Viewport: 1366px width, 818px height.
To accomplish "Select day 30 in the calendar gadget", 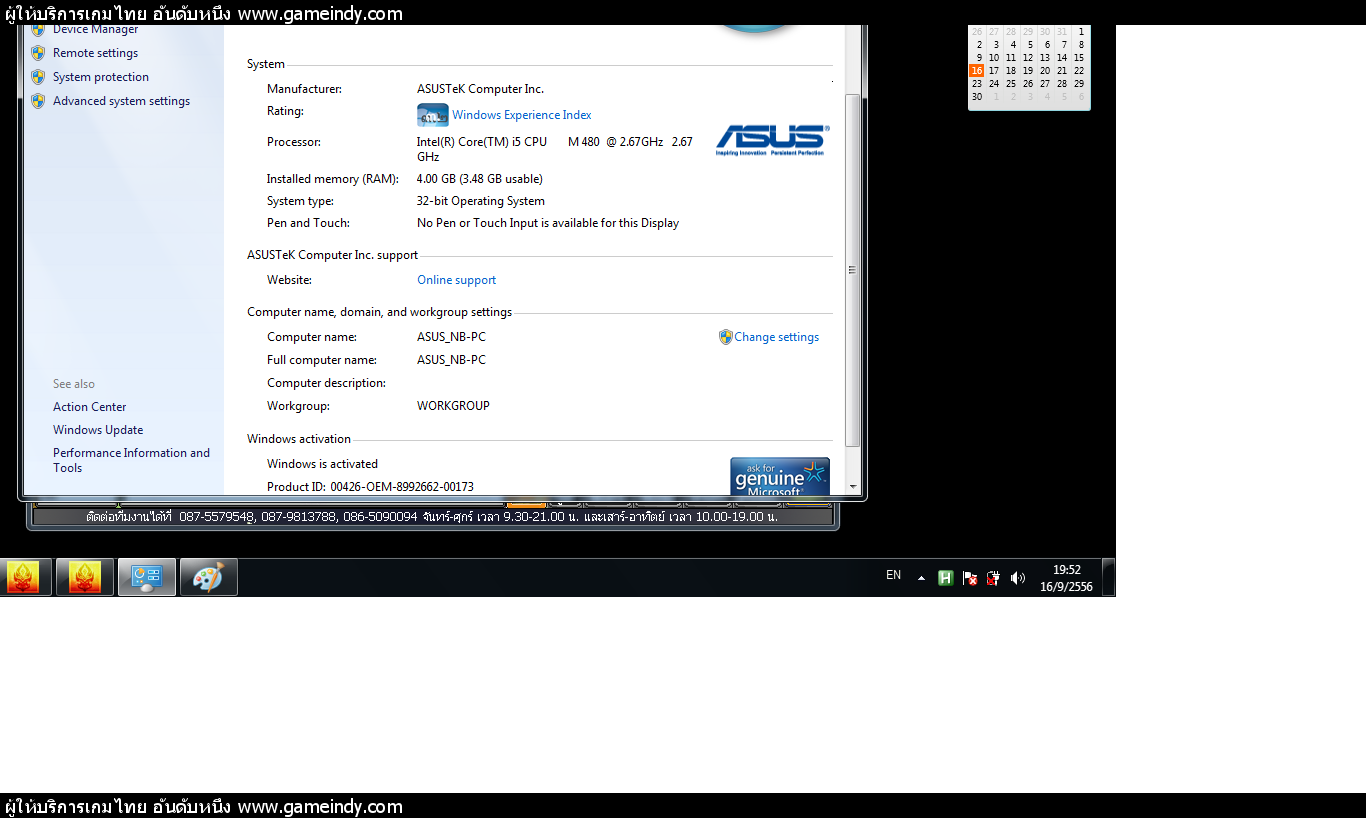I will click(977, 97).
